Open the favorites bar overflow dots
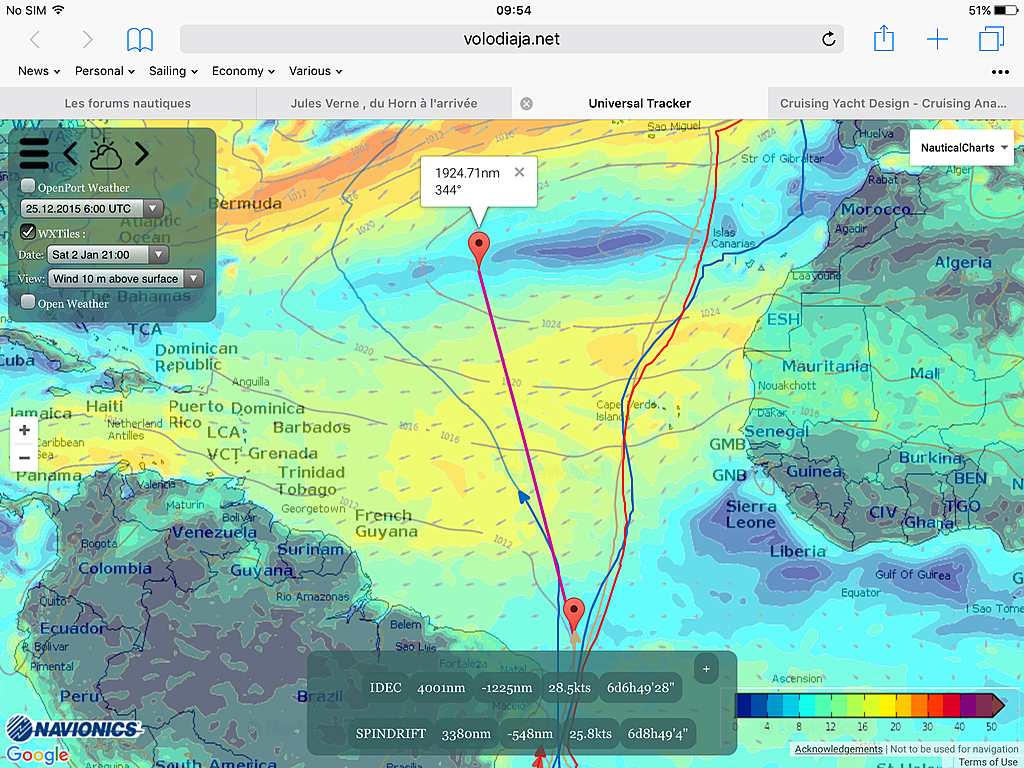 pyautogui.click(x=1000, y=72)
